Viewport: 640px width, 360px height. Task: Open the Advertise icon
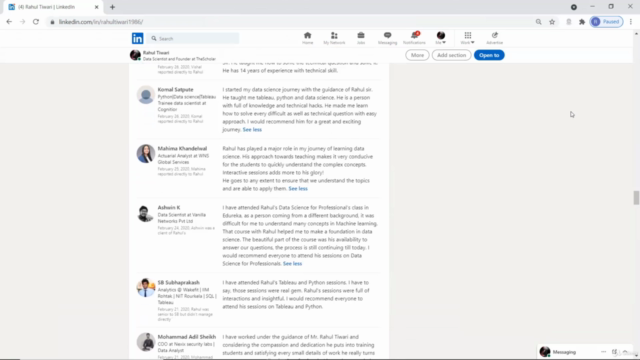coord(494,38)
